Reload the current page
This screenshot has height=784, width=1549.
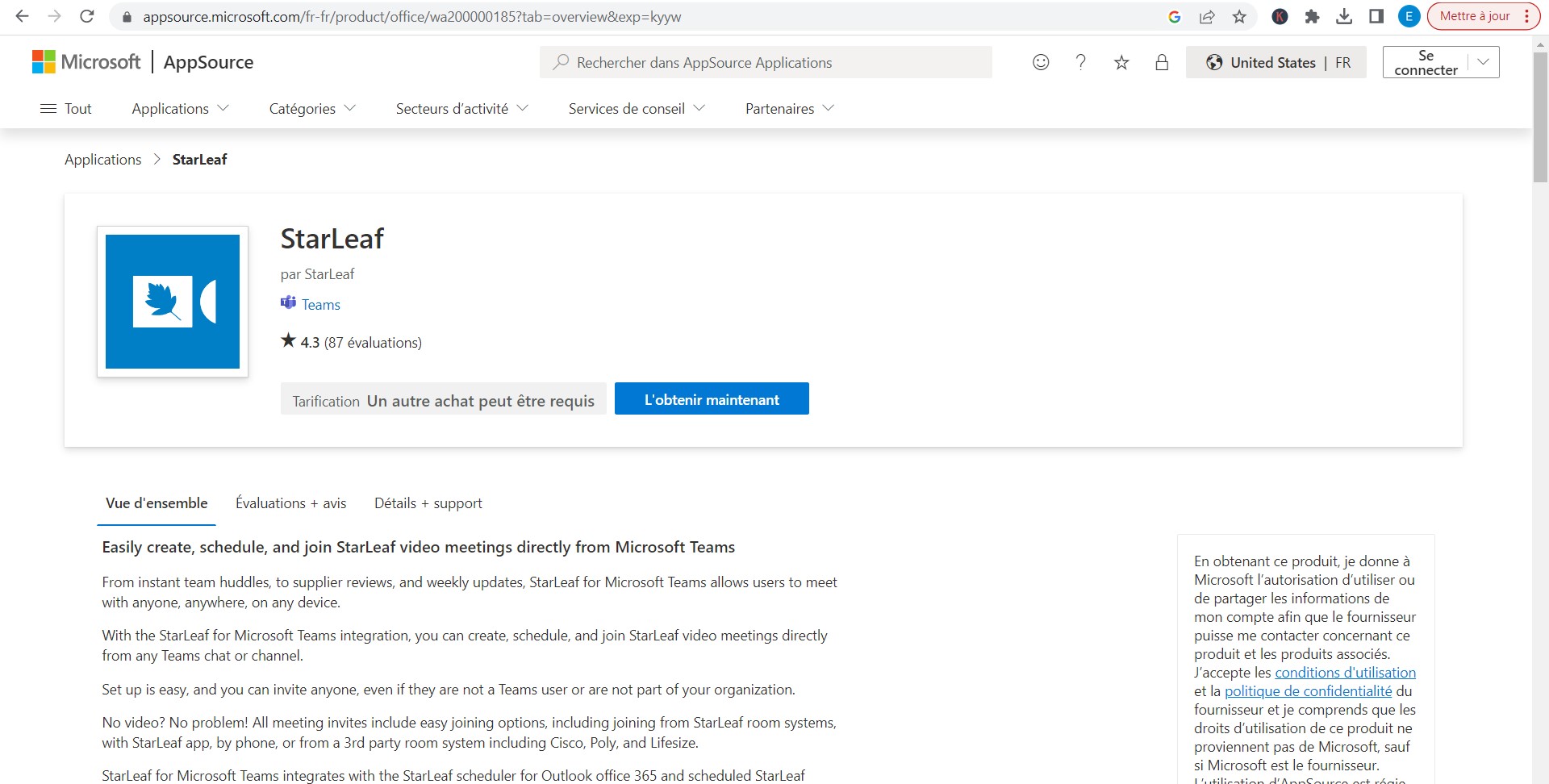point(87,15)
